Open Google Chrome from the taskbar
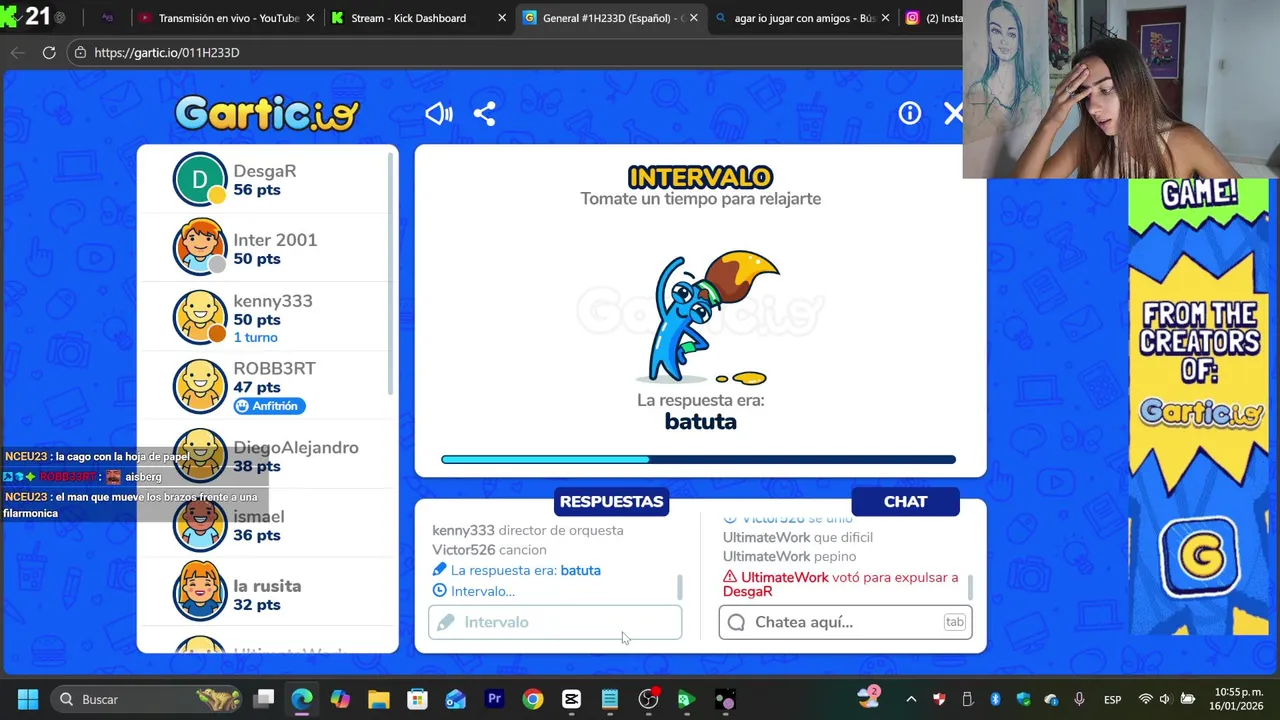The height and width of the screenshot is (720, 1280). 533,699
